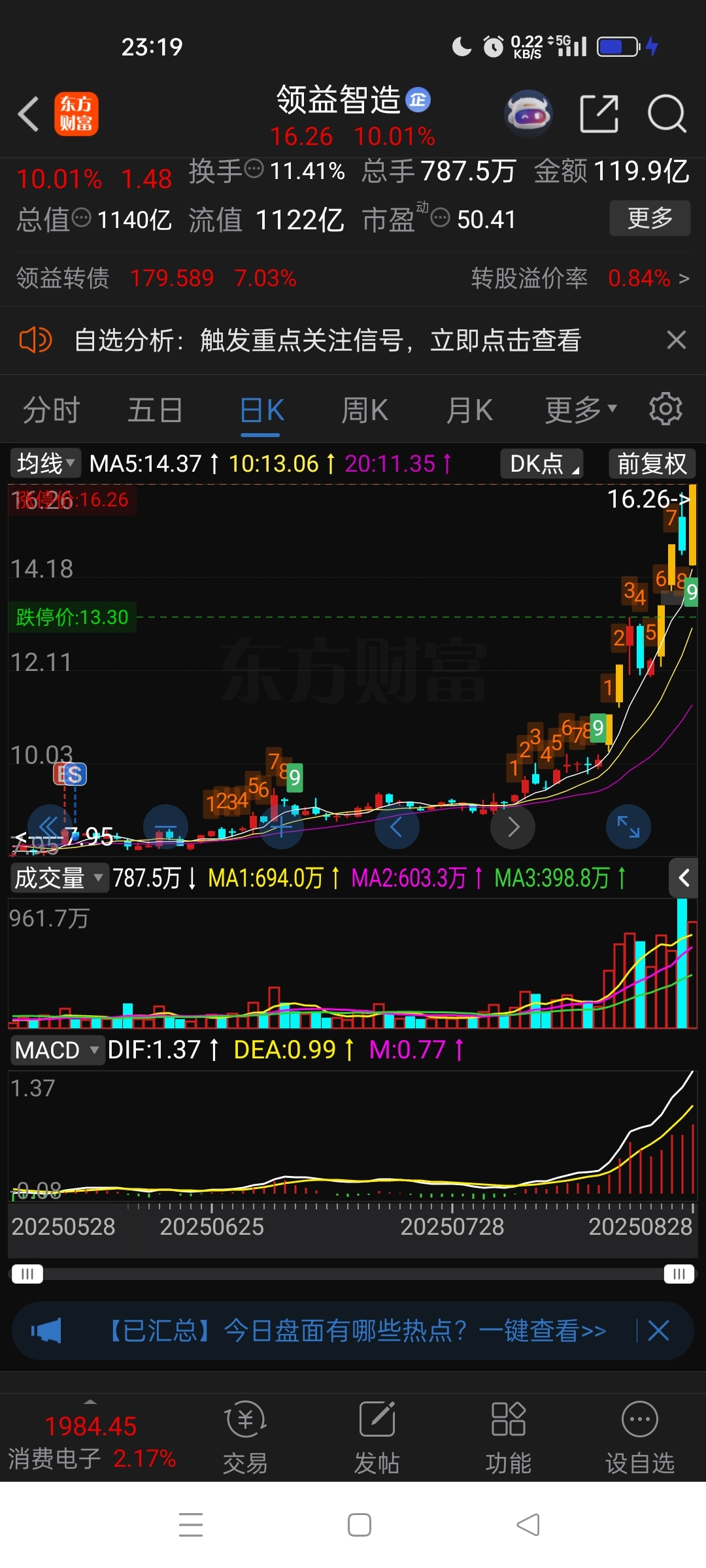706x1568 pixels.
Task: Tap the speaker icon in 自选分析 banner
Action: tap(35, 340)
